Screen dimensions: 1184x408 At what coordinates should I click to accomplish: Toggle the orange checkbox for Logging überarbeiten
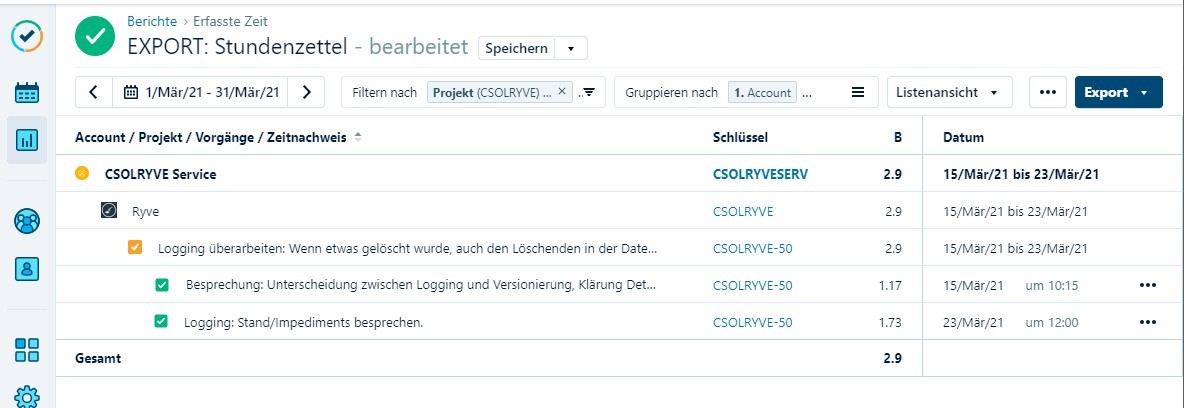(135, 248)
